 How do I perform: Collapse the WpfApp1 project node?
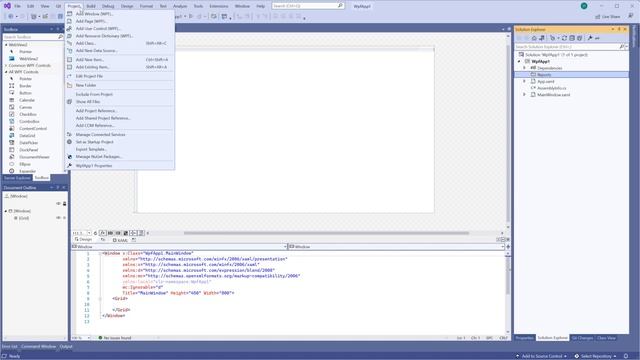(519, 61)
